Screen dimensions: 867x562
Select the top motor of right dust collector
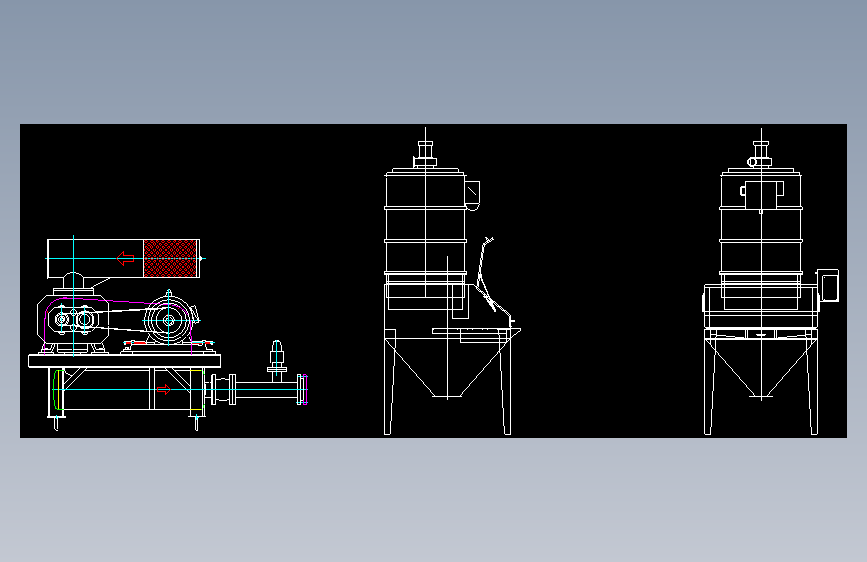click(x=760, y=154)
